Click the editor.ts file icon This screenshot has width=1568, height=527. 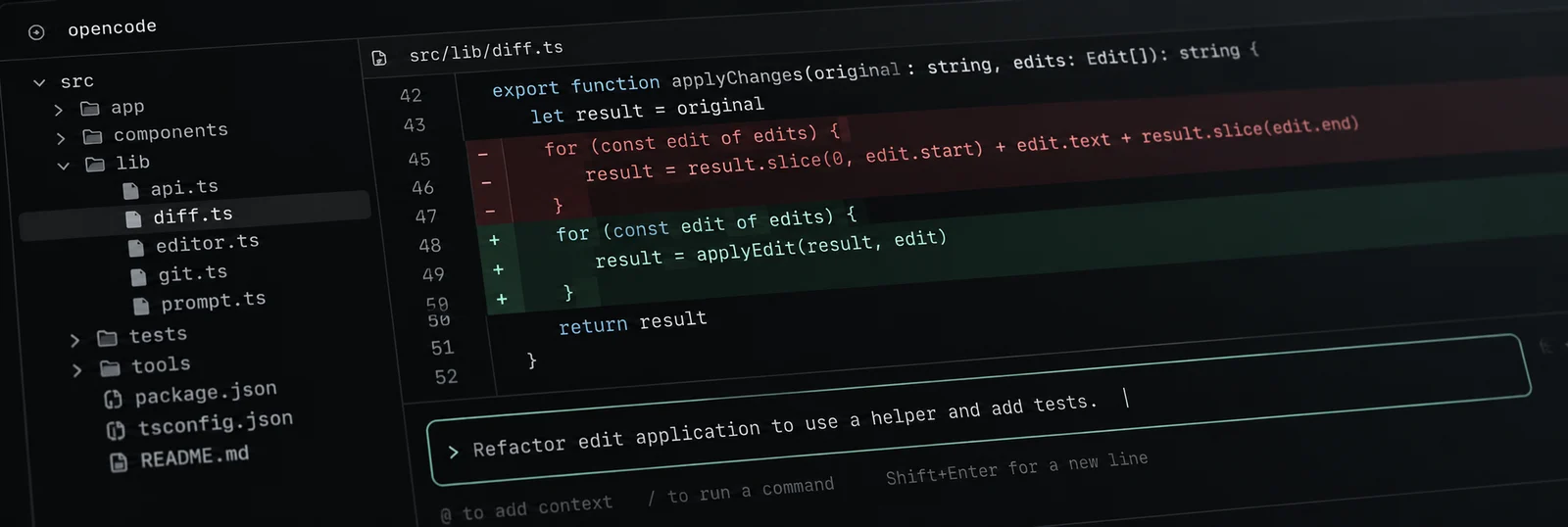coord(136,248)
